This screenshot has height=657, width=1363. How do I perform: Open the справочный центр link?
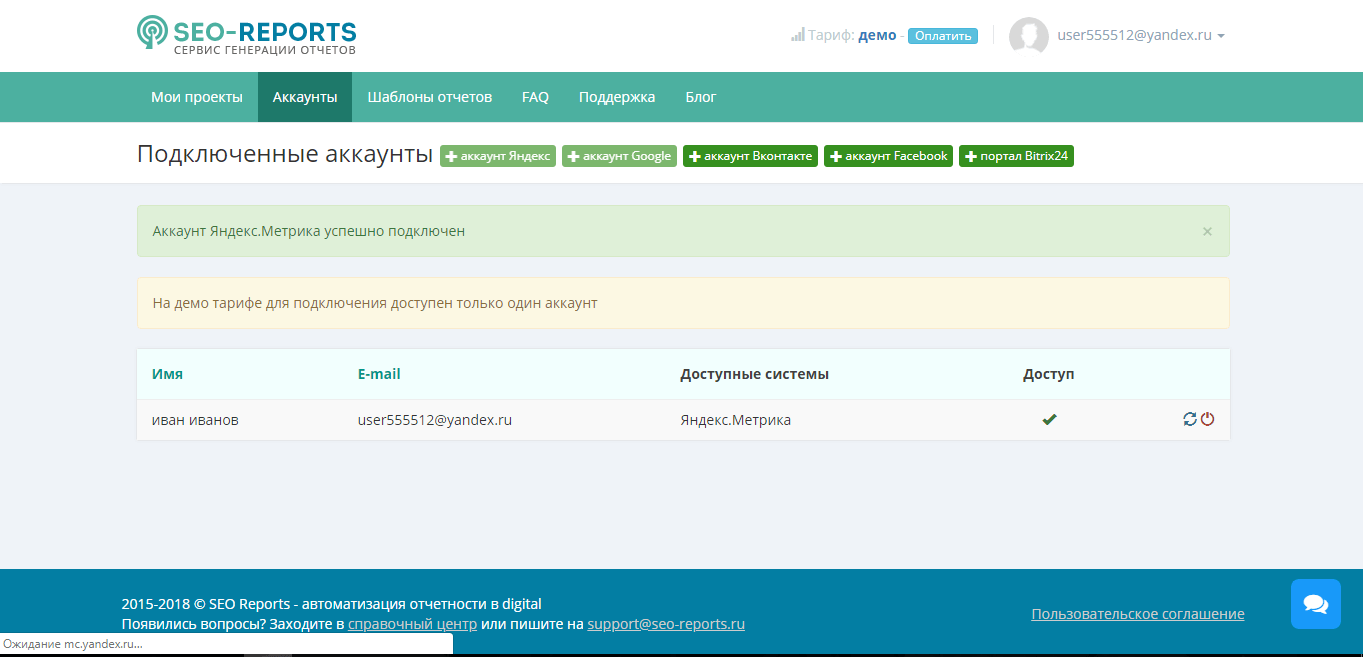coord(412,624)
